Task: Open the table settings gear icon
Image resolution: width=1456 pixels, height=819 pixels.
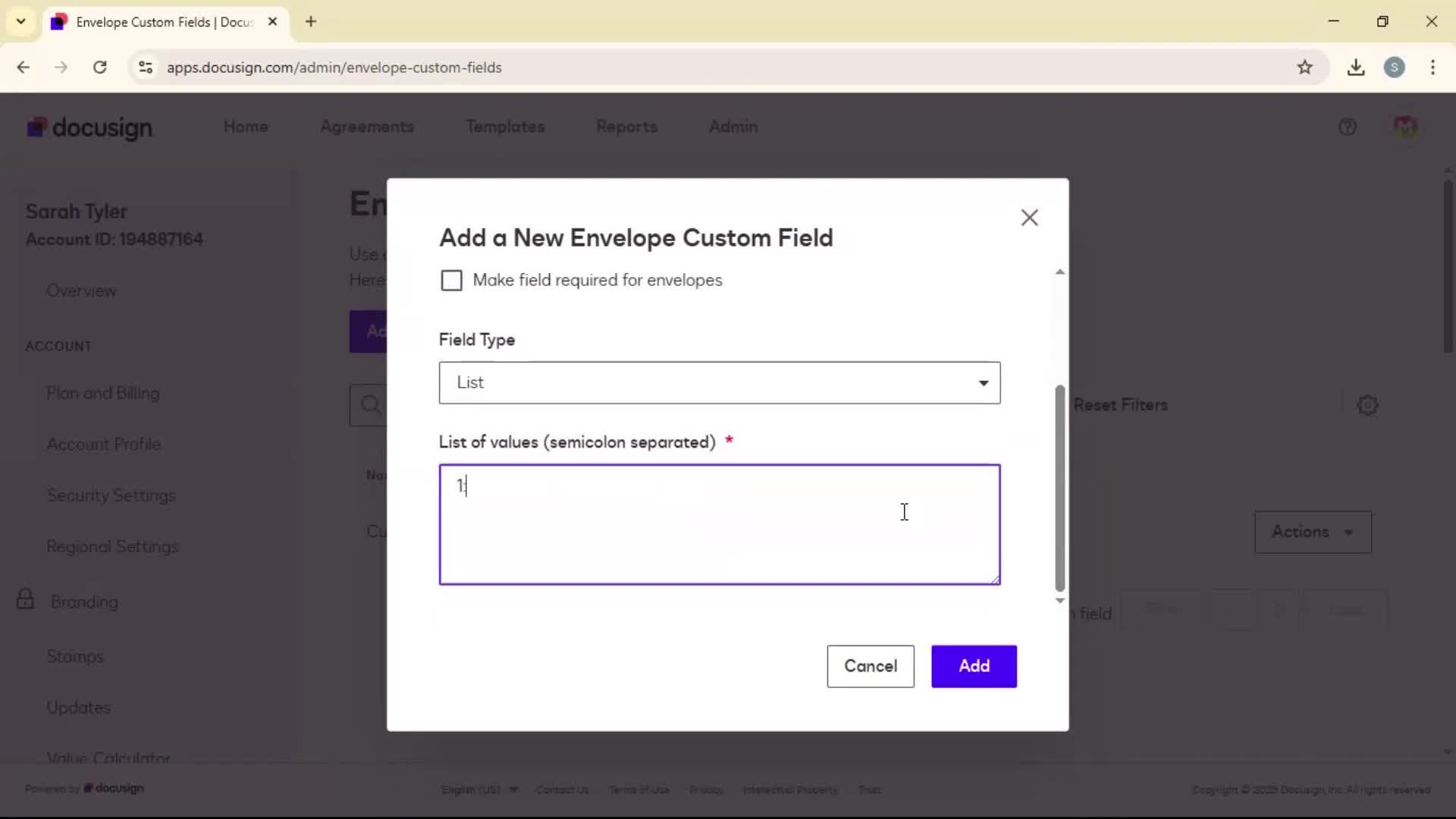Action: click(1367, 405)
